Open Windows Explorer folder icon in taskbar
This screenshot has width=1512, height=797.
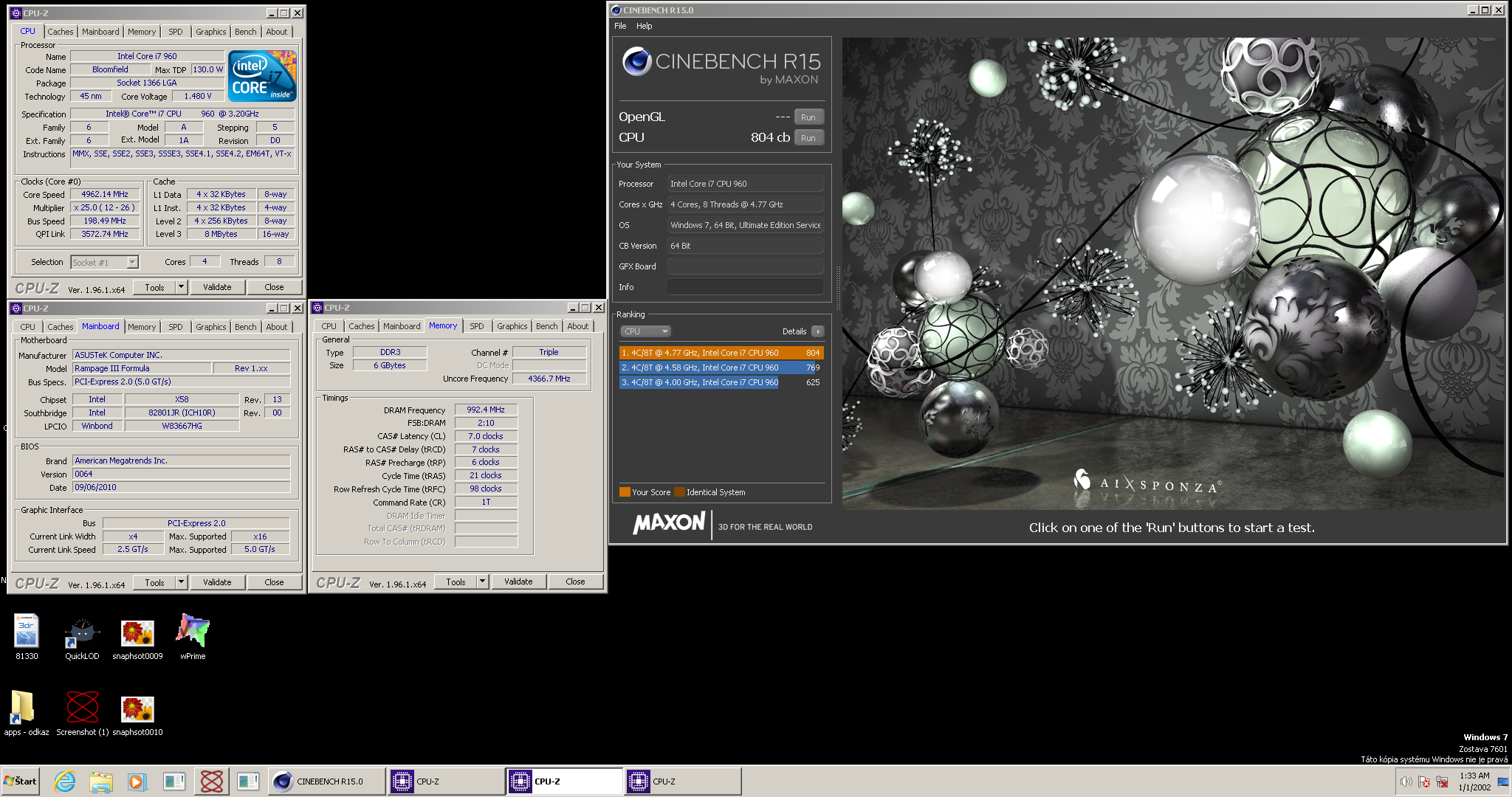coord(101,782)
